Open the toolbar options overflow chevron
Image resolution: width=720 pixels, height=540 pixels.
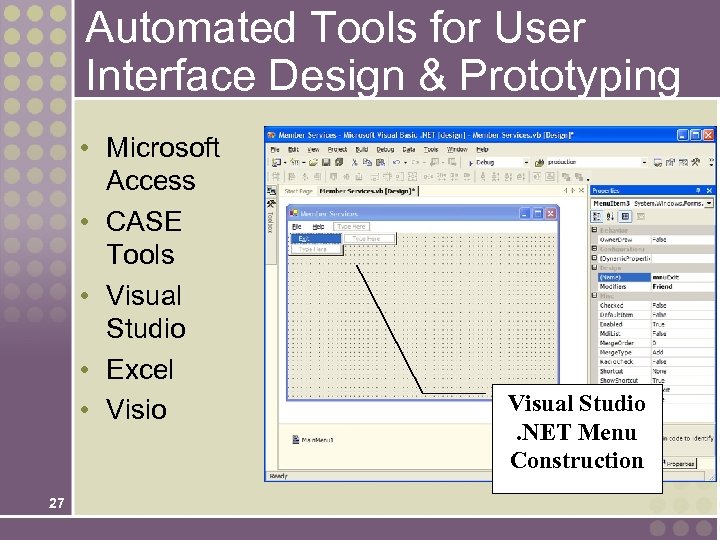pyautogui.click(x=712, y=162)
